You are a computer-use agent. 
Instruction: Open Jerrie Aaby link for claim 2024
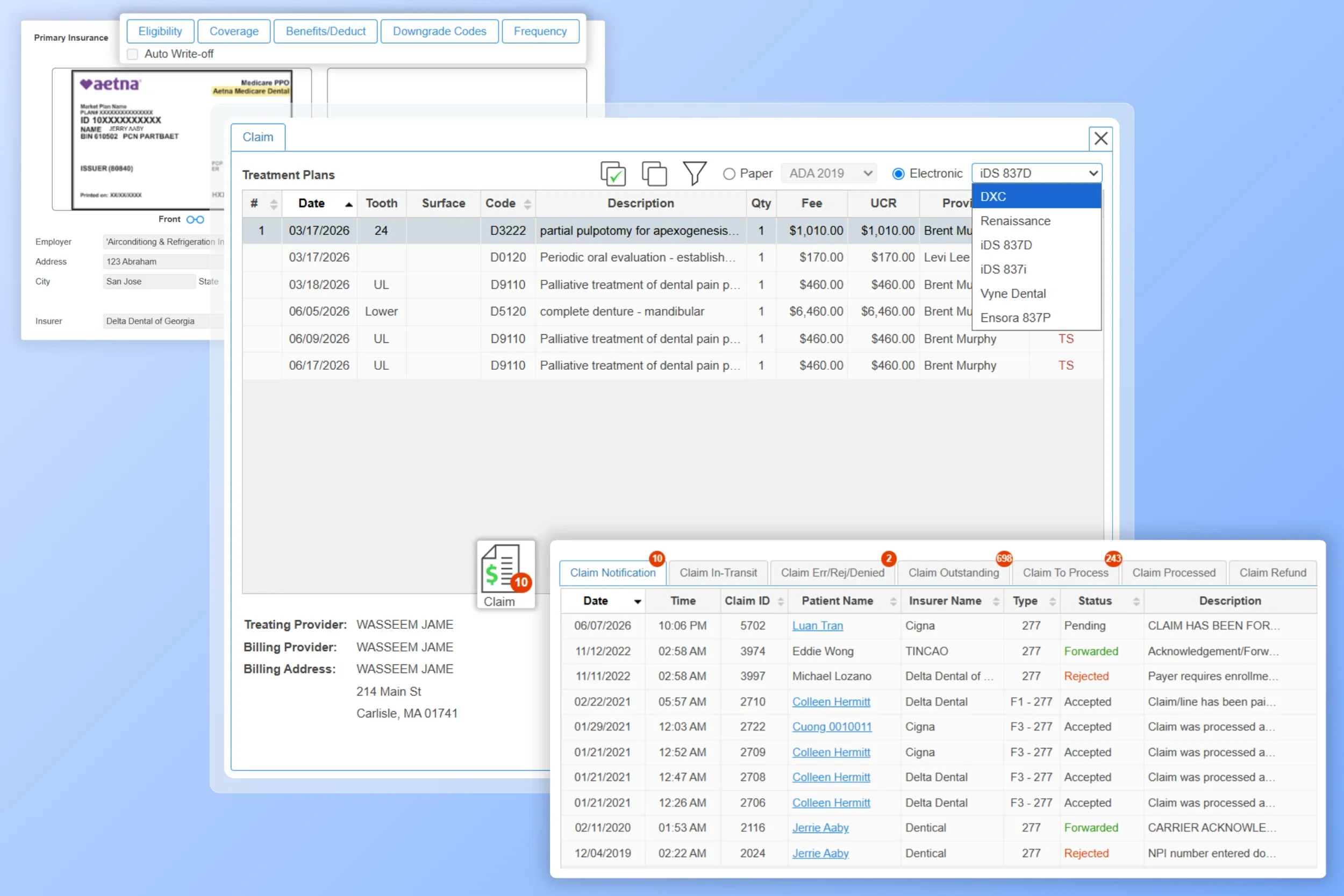pos(820,853)
